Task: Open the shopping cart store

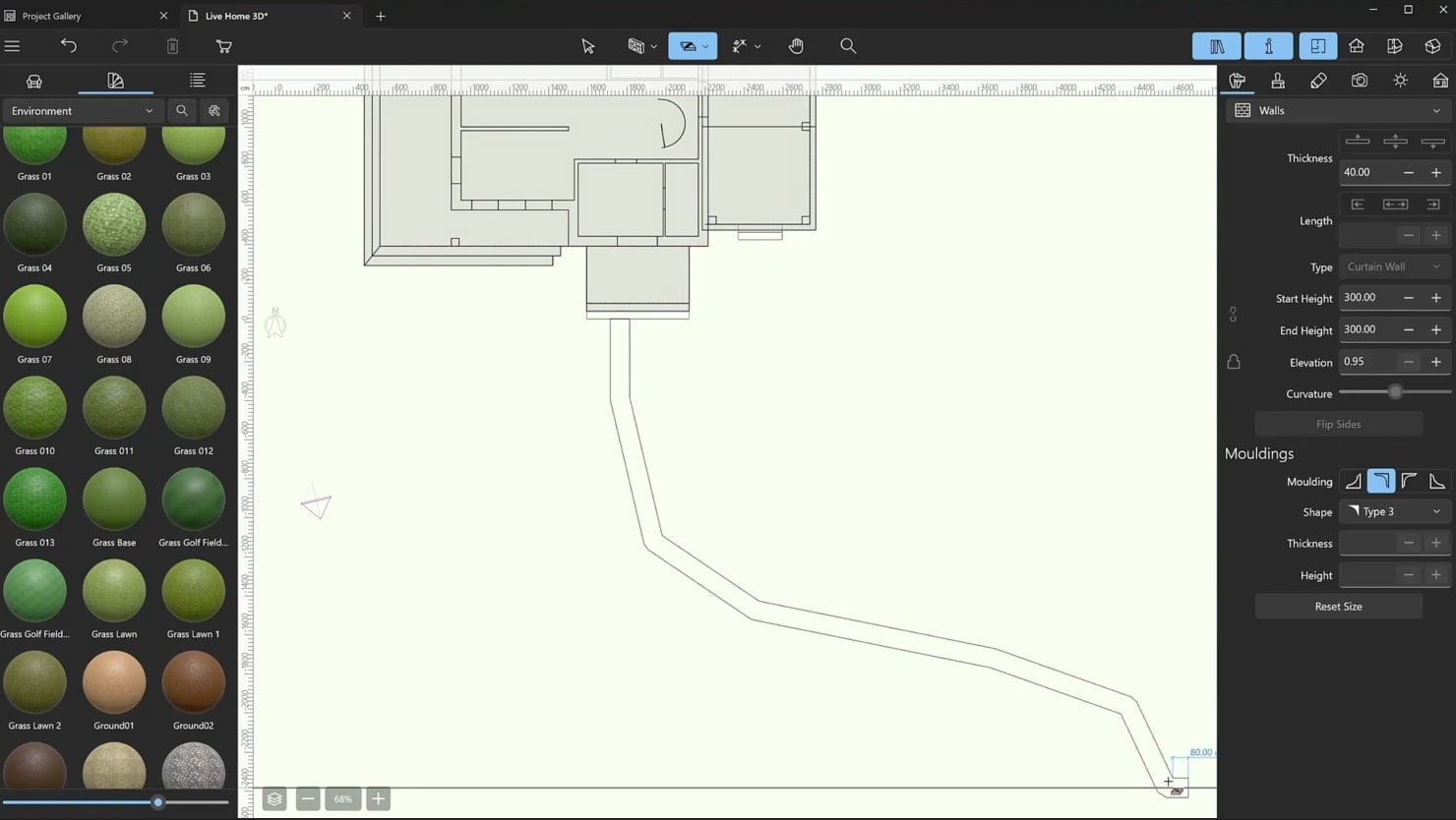Action: (224, 46)
